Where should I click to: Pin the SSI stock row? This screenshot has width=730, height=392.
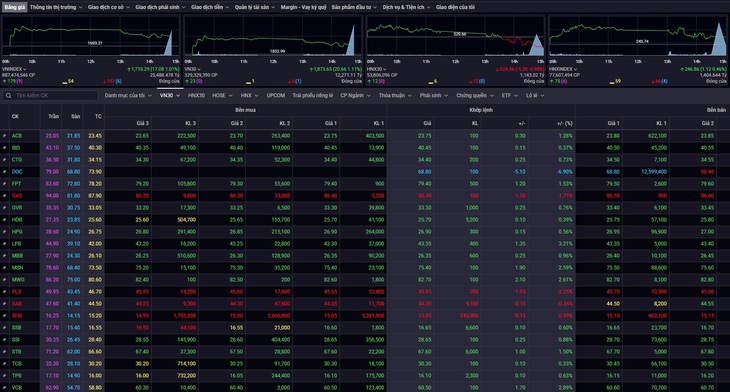pyautogui.click(x=4, y=340)
